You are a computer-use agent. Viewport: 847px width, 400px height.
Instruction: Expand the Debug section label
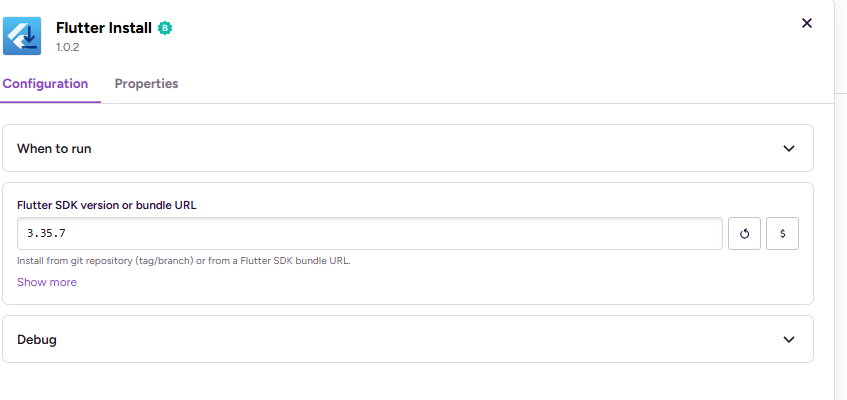[x=37, y=340]
